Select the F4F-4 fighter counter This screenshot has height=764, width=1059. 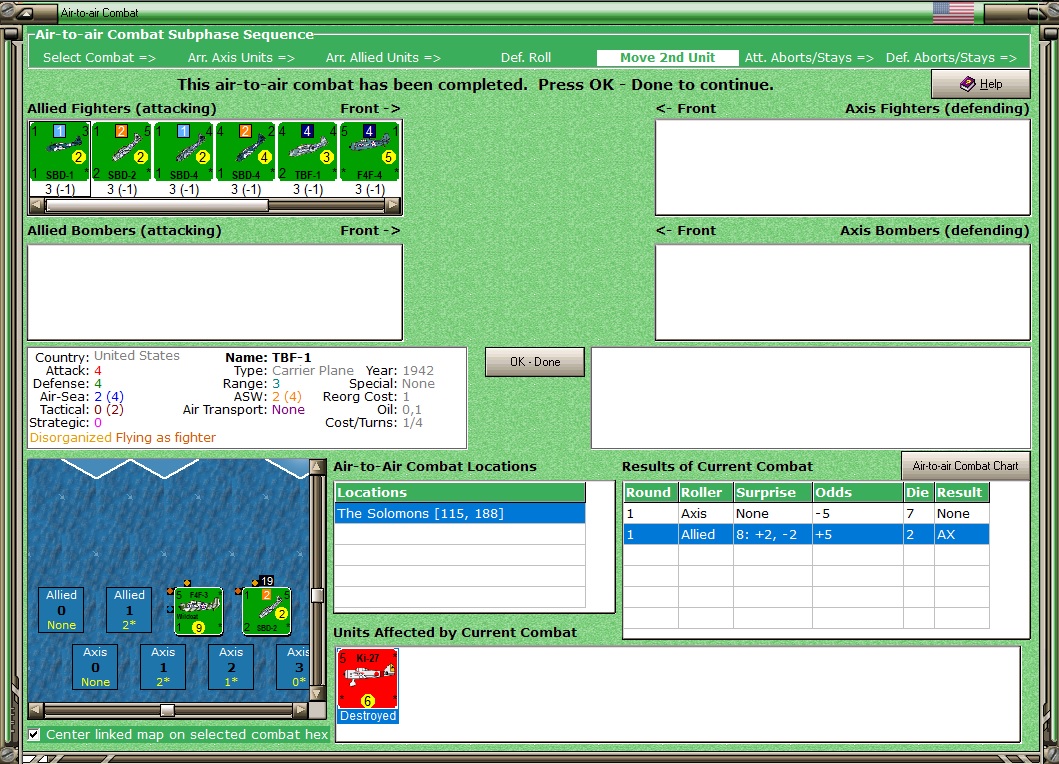[x=369, y=152]
